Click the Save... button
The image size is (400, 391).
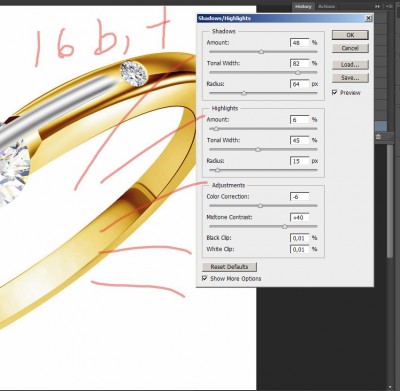[350, 78]
